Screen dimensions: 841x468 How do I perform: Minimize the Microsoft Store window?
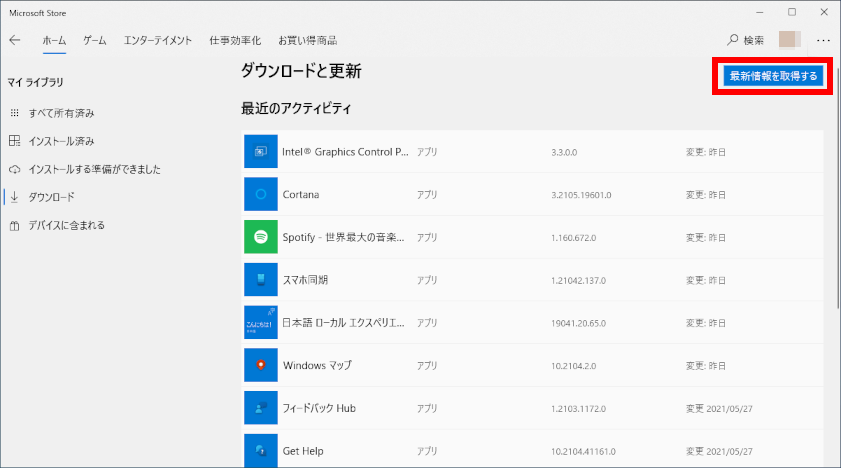point(759,12)
